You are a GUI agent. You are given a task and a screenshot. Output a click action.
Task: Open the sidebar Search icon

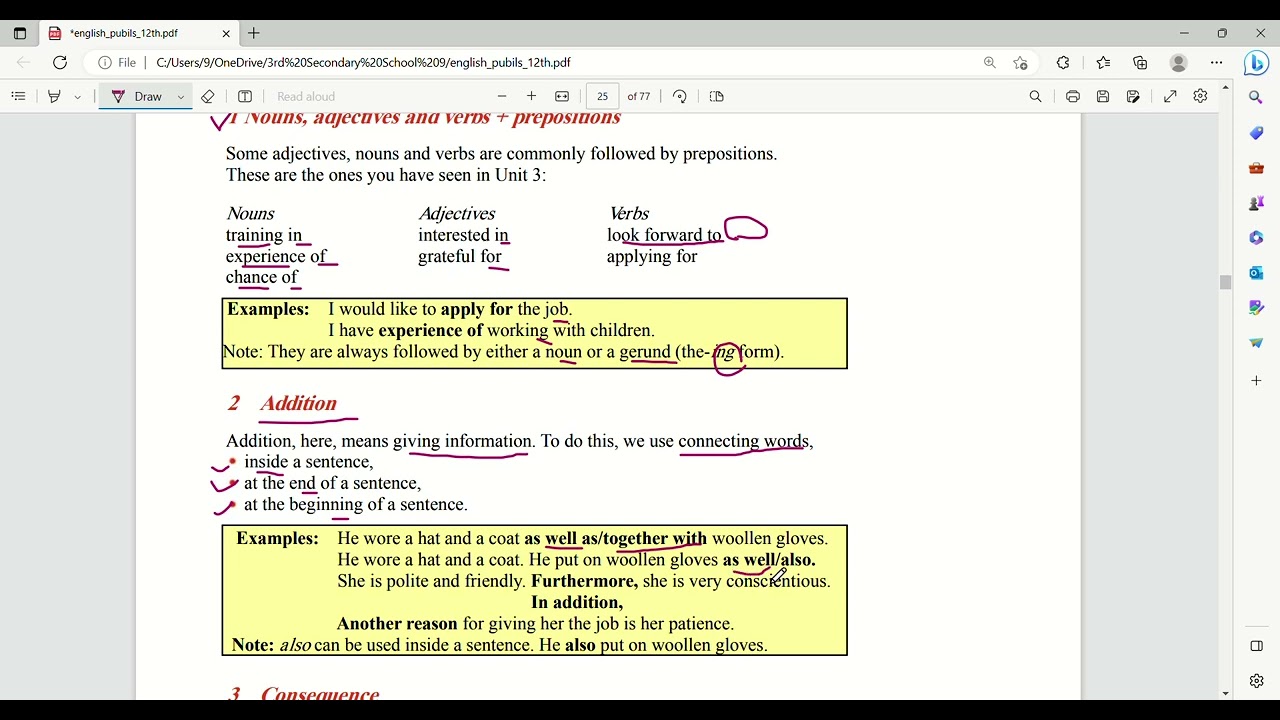[1256, 98]
